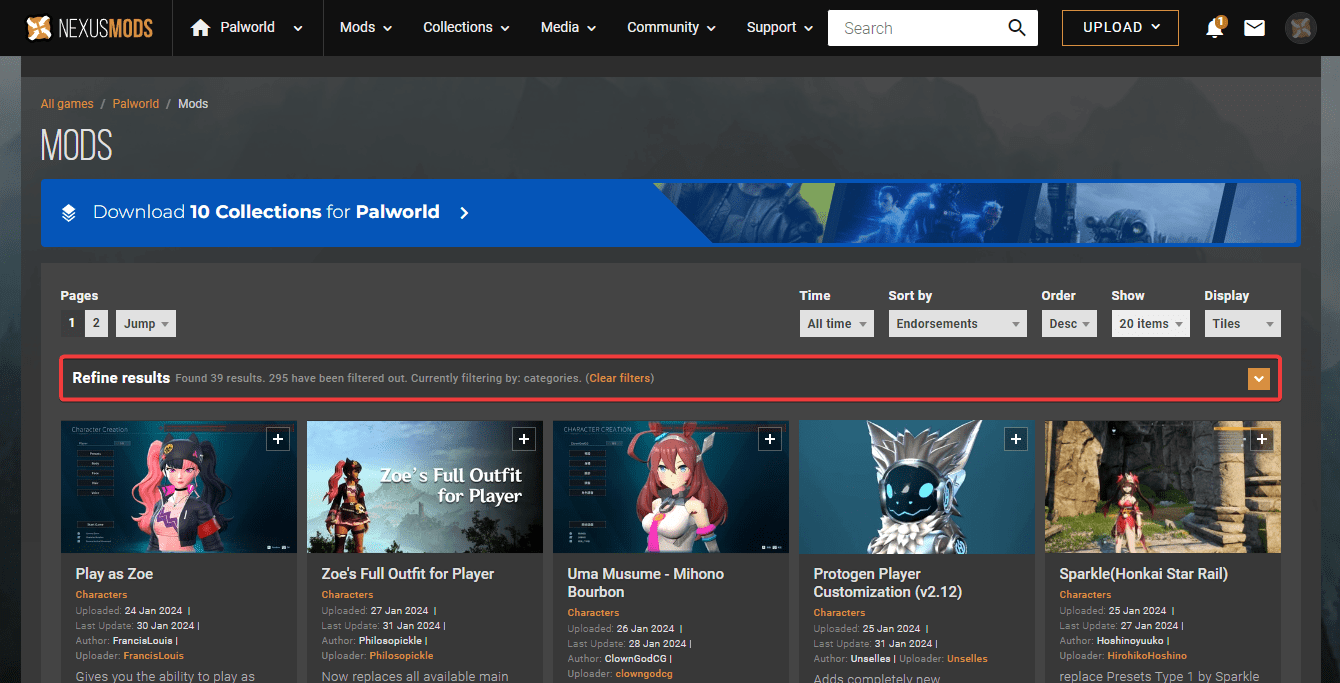
Task: Open the messages envelope icon
Action: (1254, 28)
